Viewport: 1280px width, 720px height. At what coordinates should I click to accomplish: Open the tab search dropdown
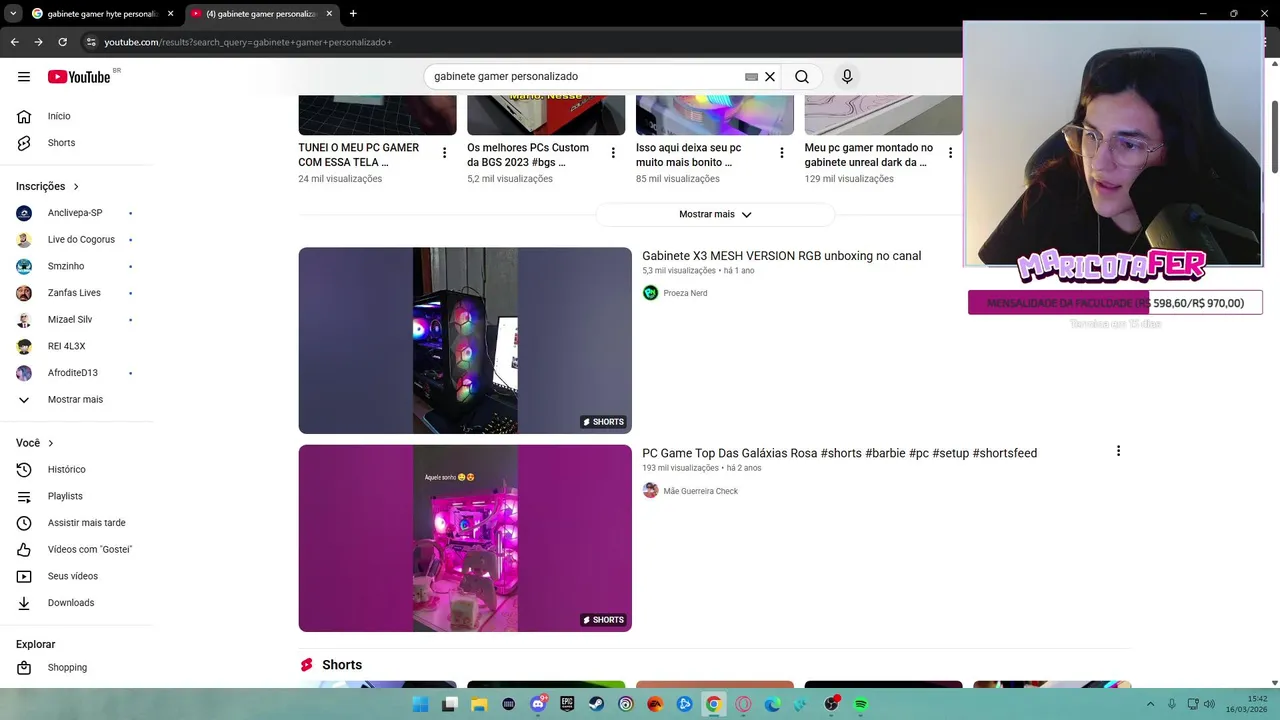[x=13, y=14]
